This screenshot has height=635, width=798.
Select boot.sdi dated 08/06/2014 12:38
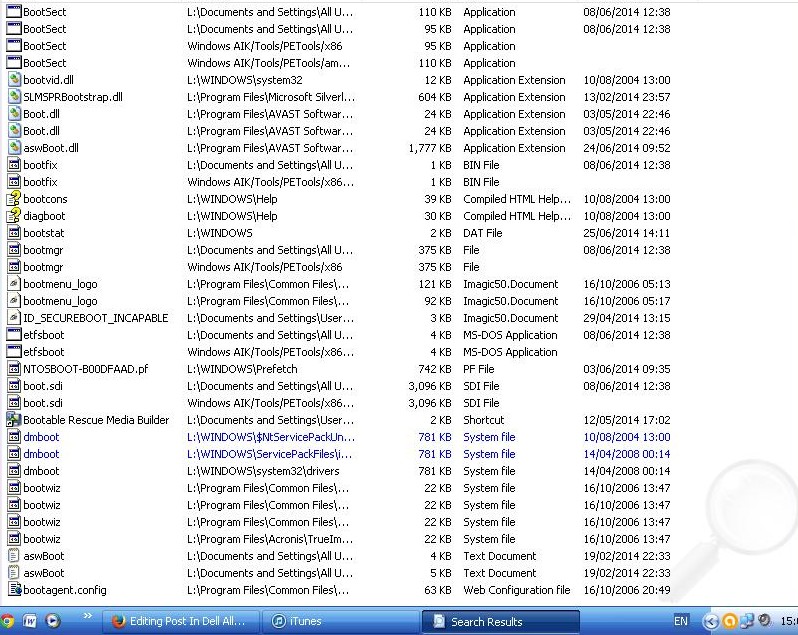43,386
